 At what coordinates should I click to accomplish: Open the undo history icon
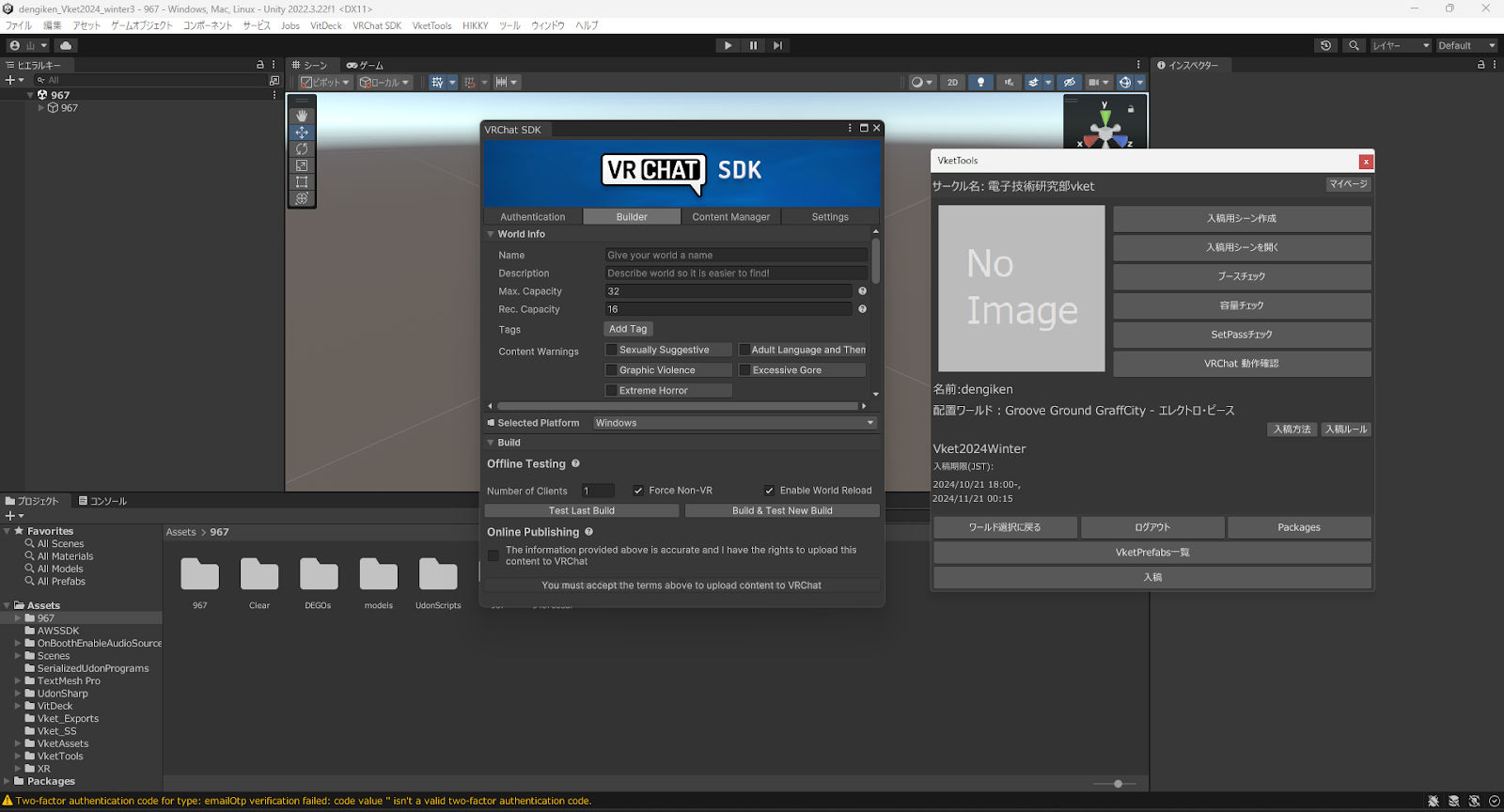pos(1325,45)
